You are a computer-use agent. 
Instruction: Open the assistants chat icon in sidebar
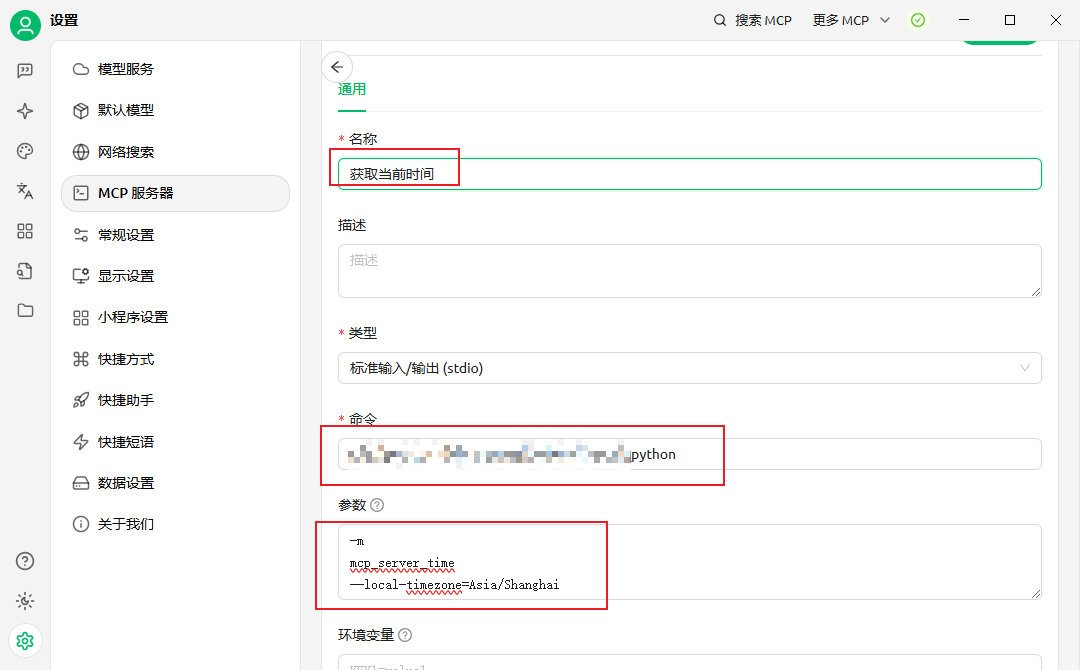tap(25, 71)
